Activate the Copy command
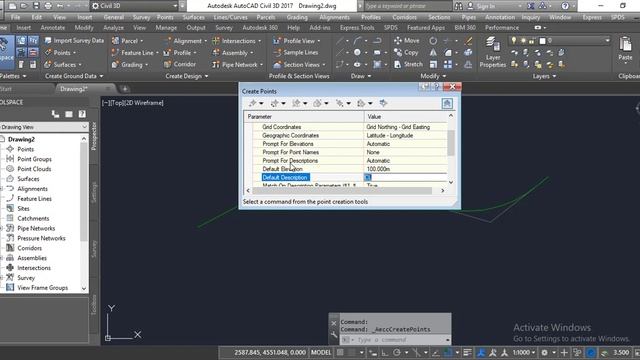This screenshot has height=360, width=640. click(406, 52)
